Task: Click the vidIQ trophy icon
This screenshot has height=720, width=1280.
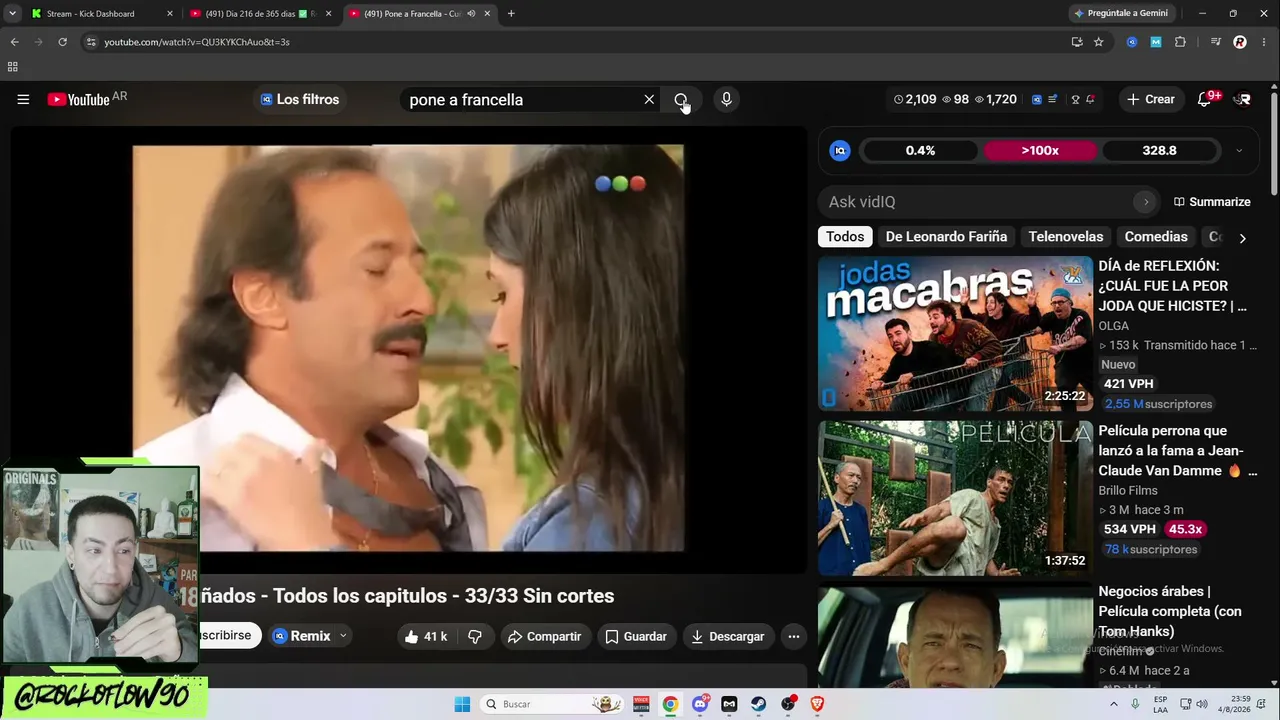Action: click(x=1075, y=99)
